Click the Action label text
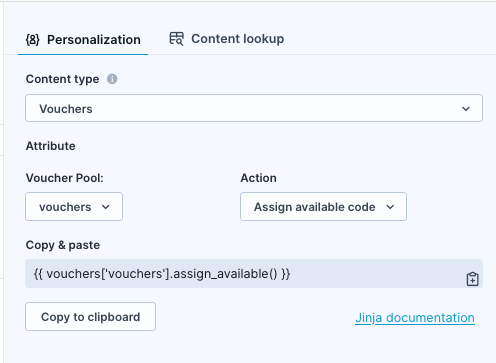The width and height of the screenshot is (496, 363). coord(259,178)
